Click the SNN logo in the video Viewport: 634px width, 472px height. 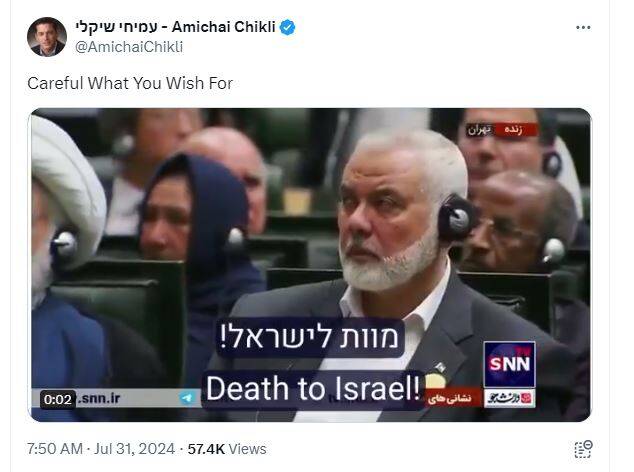pos(509,364)
